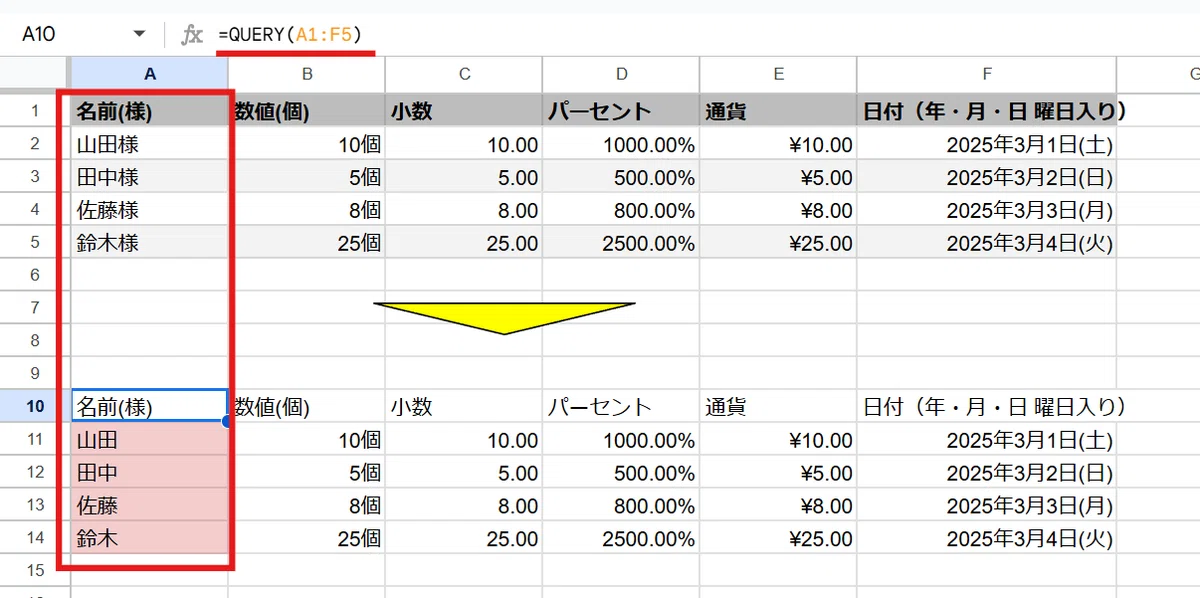Screen dimensions: 1200x598
Task: Click cell 2025年3月3日(月) in row 4
Action: (987, 210)
